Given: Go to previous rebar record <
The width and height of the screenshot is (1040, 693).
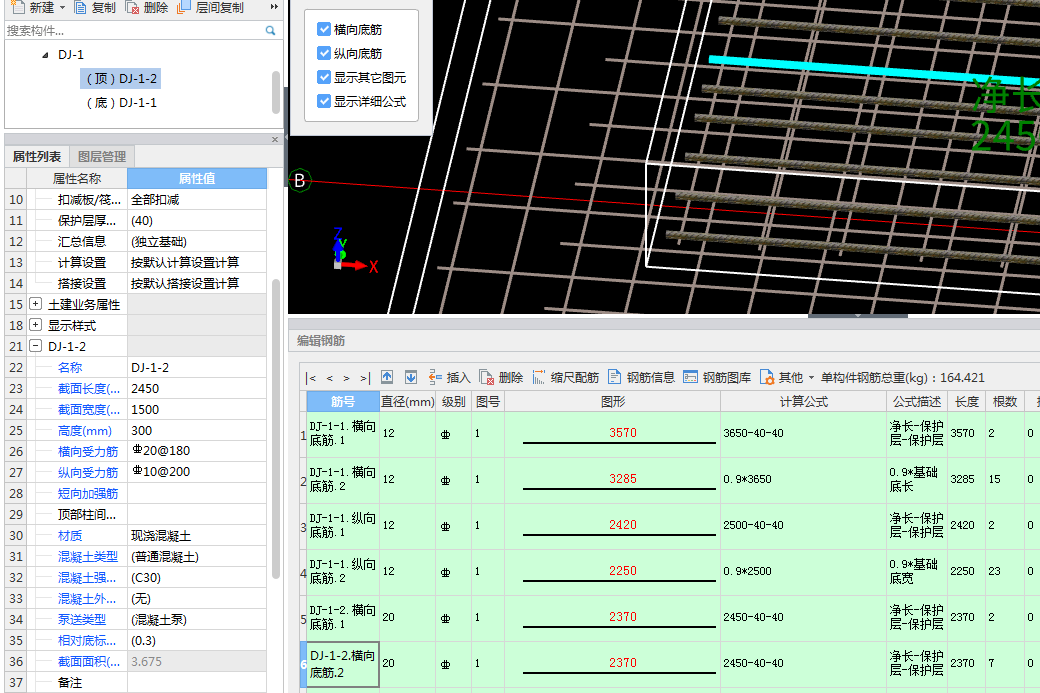Looking at the screenshot, I should tap(330, 378).
